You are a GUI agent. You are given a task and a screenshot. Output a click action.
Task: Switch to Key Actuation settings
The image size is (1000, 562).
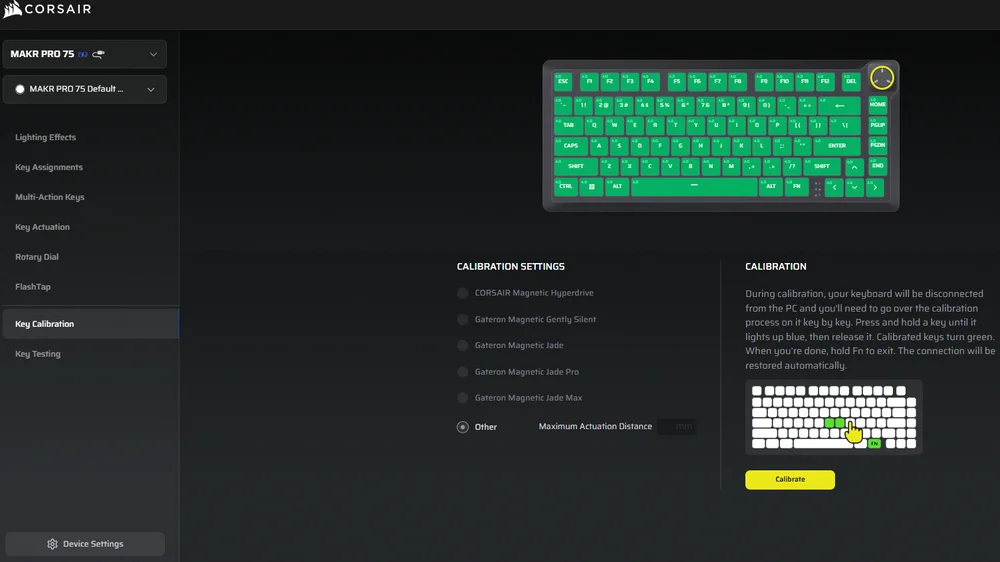(x=42, y=227)
